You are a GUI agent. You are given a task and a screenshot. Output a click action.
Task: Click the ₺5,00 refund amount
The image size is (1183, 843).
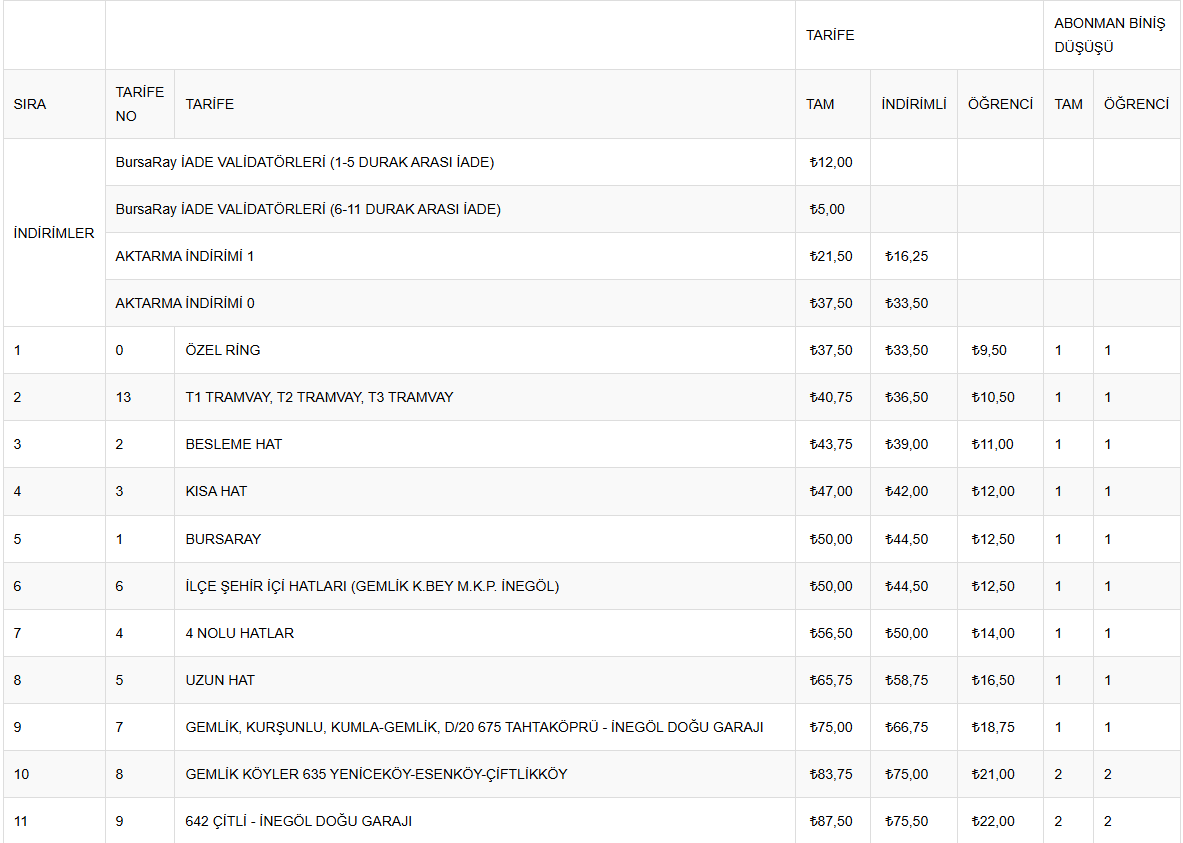tap(827, 209)
